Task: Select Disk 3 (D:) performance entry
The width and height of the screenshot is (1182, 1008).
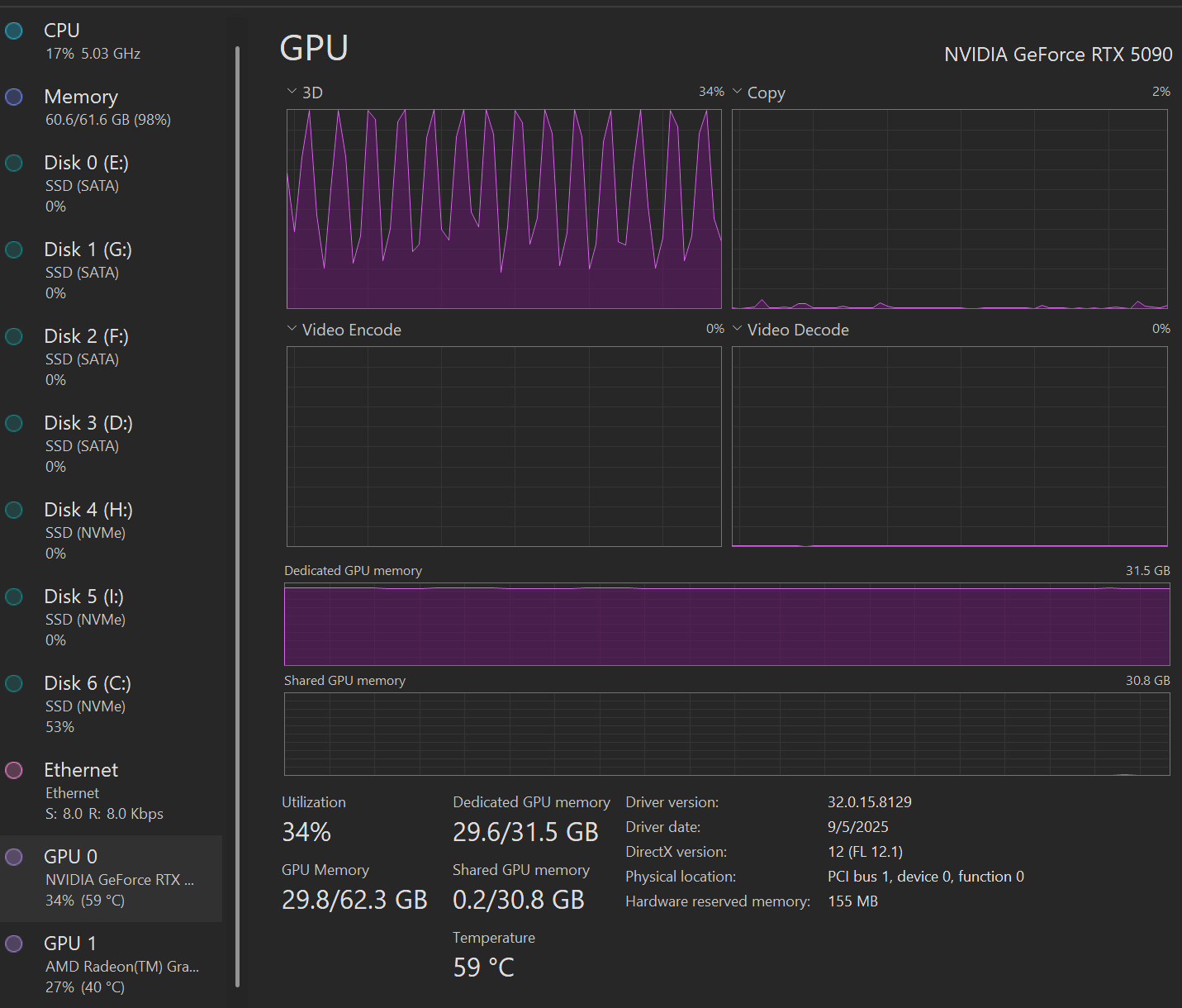Action: pos(112,444)
